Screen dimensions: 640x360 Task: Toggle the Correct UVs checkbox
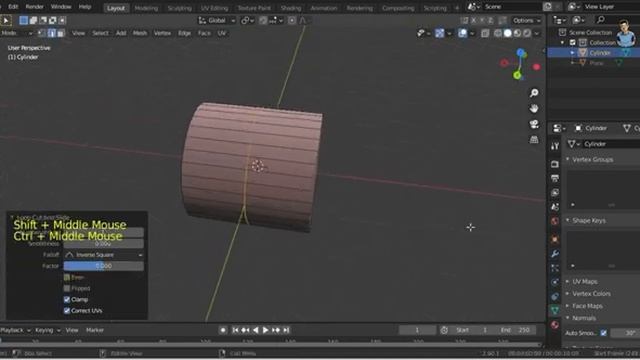coord(67,311)
